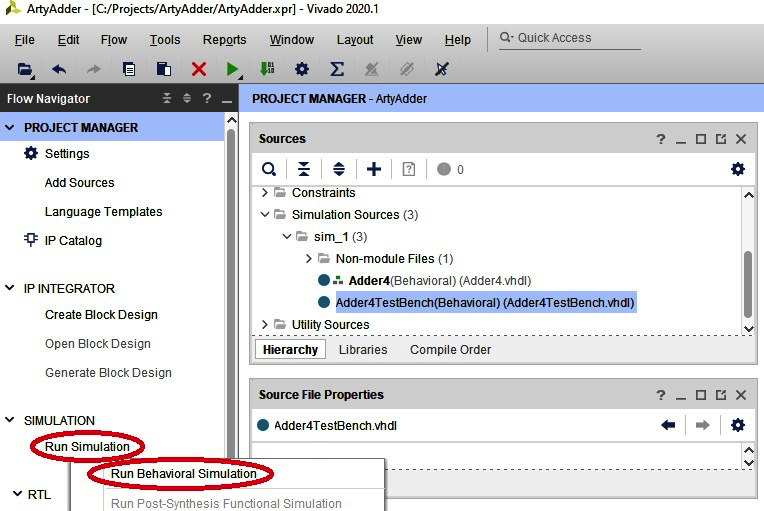Click the red X delete toolbar icon

(x=198, y=69)
